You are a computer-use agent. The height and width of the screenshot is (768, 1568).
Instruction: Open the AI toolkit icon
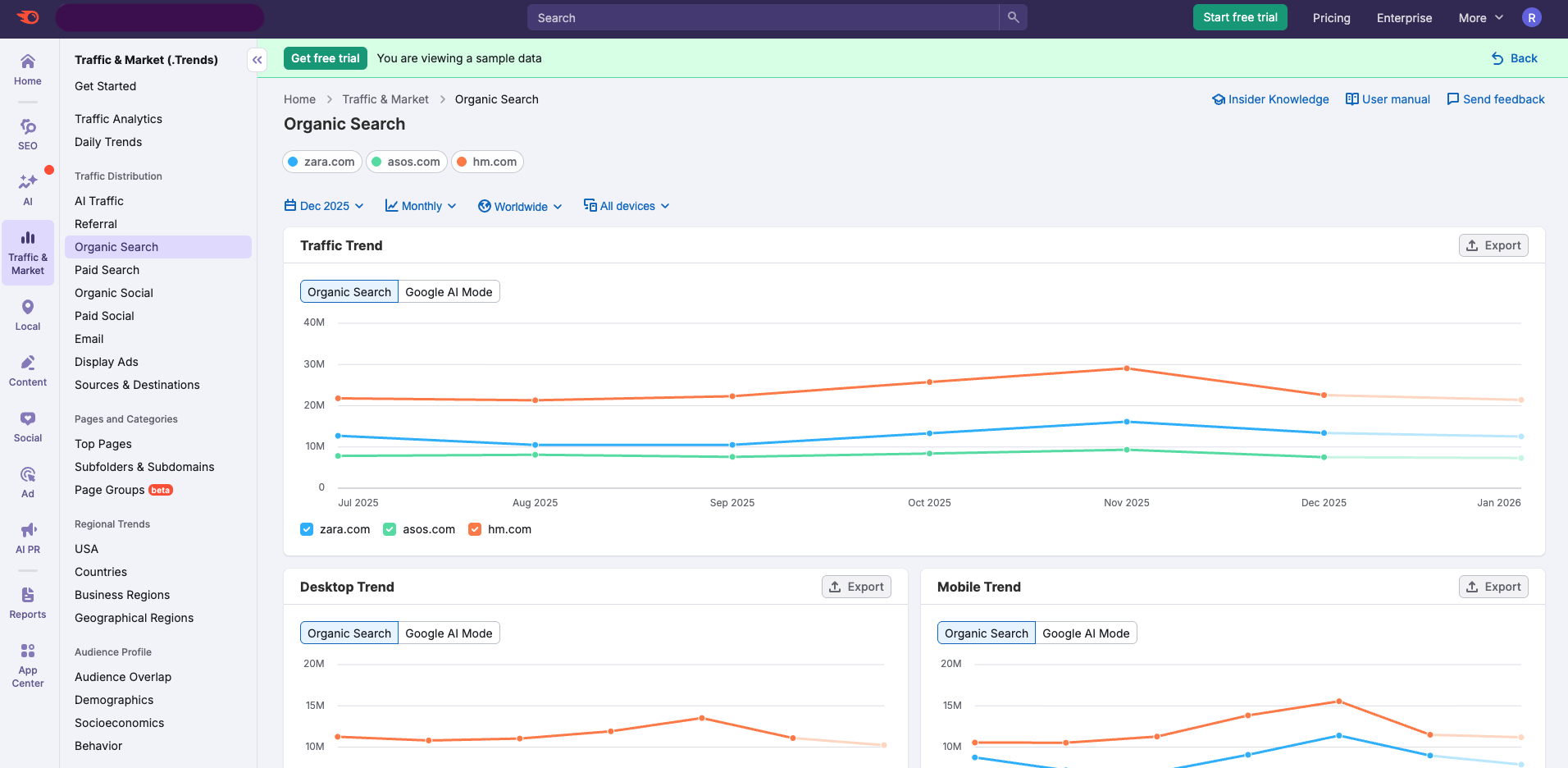pos(28,190)
